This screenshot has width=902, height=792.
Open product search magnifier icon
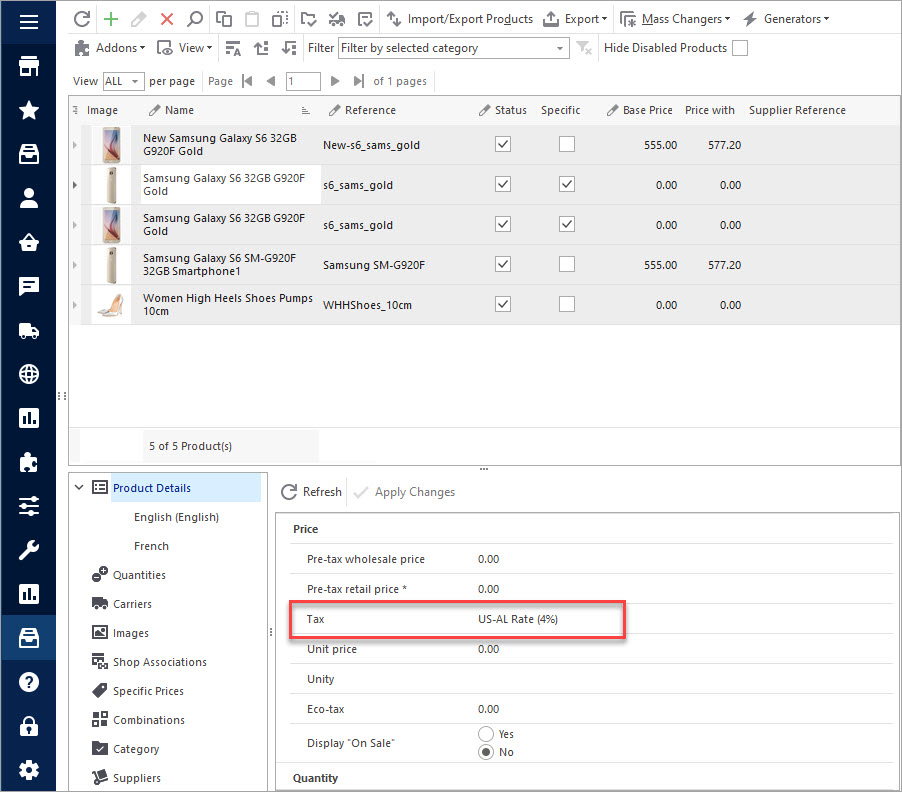click(x=195, y=19)
